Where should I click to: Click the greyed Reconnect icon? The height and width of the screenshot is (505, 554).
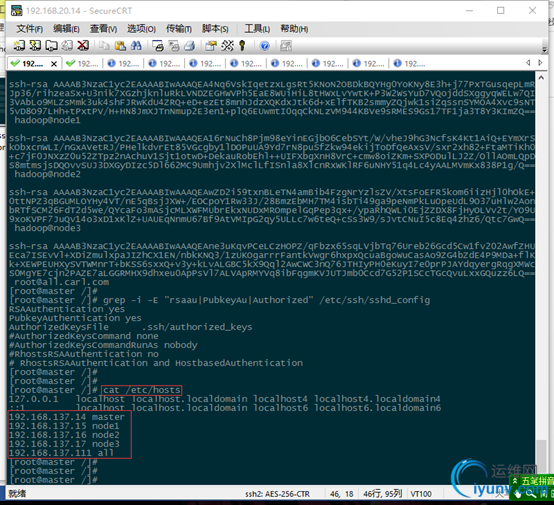pyautogui.click(x=67, y=45)
